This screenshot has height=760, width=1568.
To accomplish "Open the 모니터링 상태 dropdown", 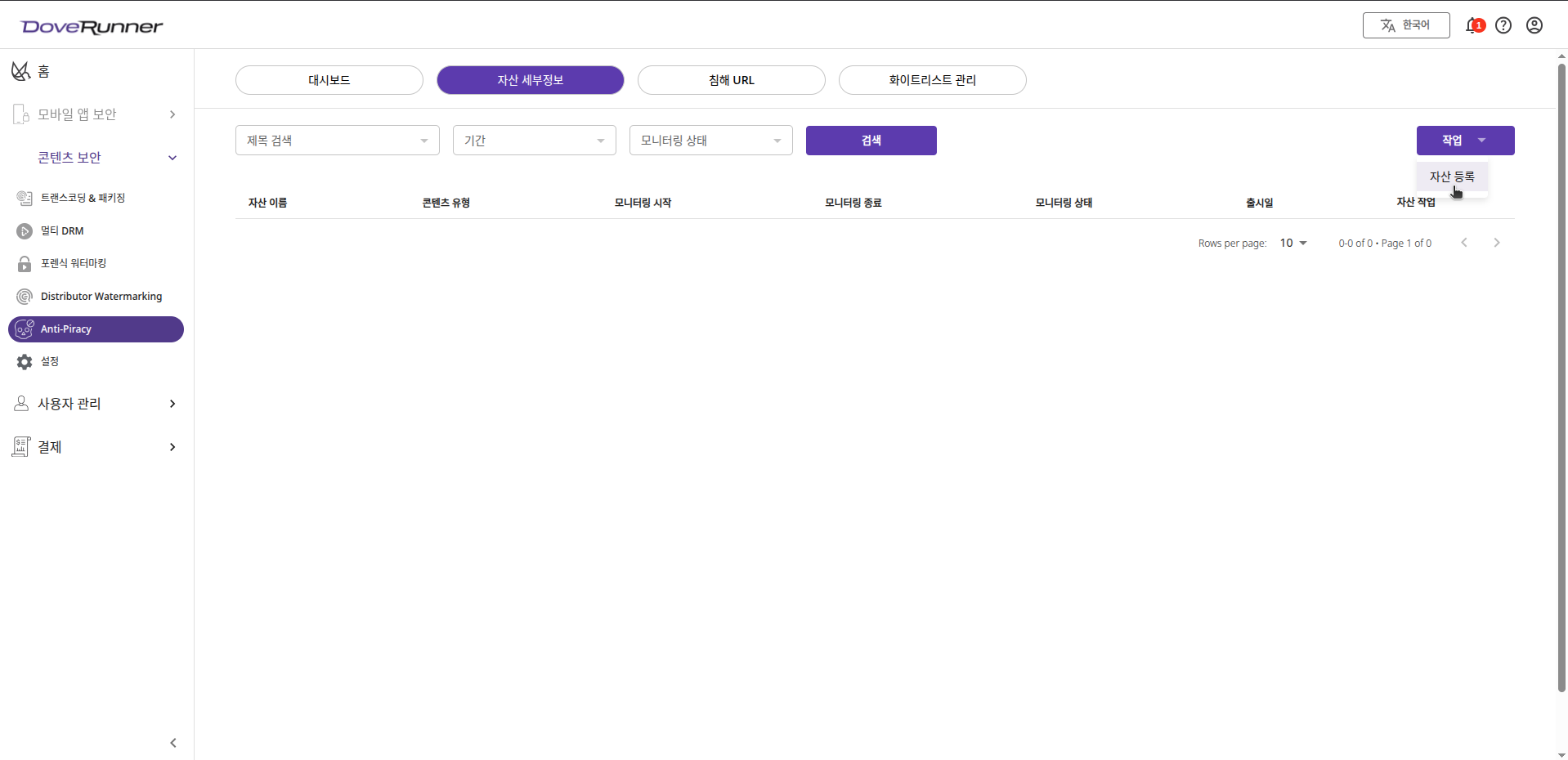I will (710, 140).
